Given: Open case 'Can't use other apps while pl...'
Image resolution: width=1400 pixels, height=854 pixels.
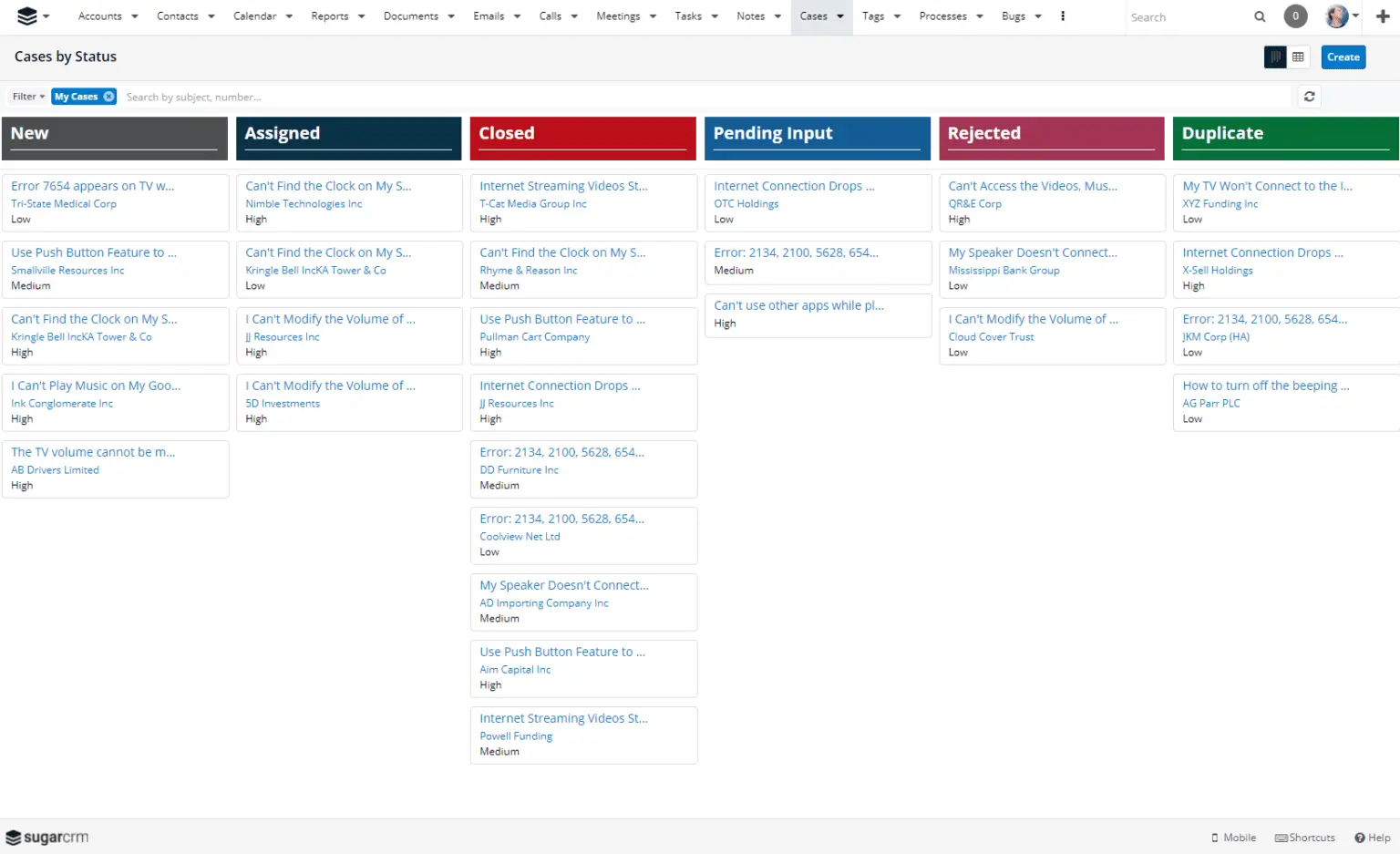Looking at the screenshot, I should (x=798, y=305).
